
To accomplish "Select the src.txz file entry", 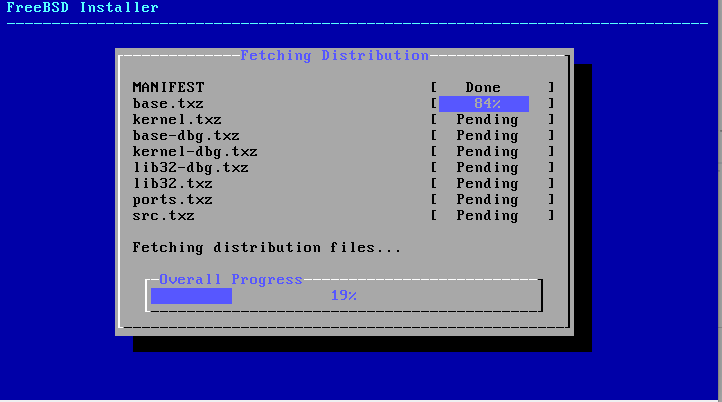I will click(x=163, y=216).
